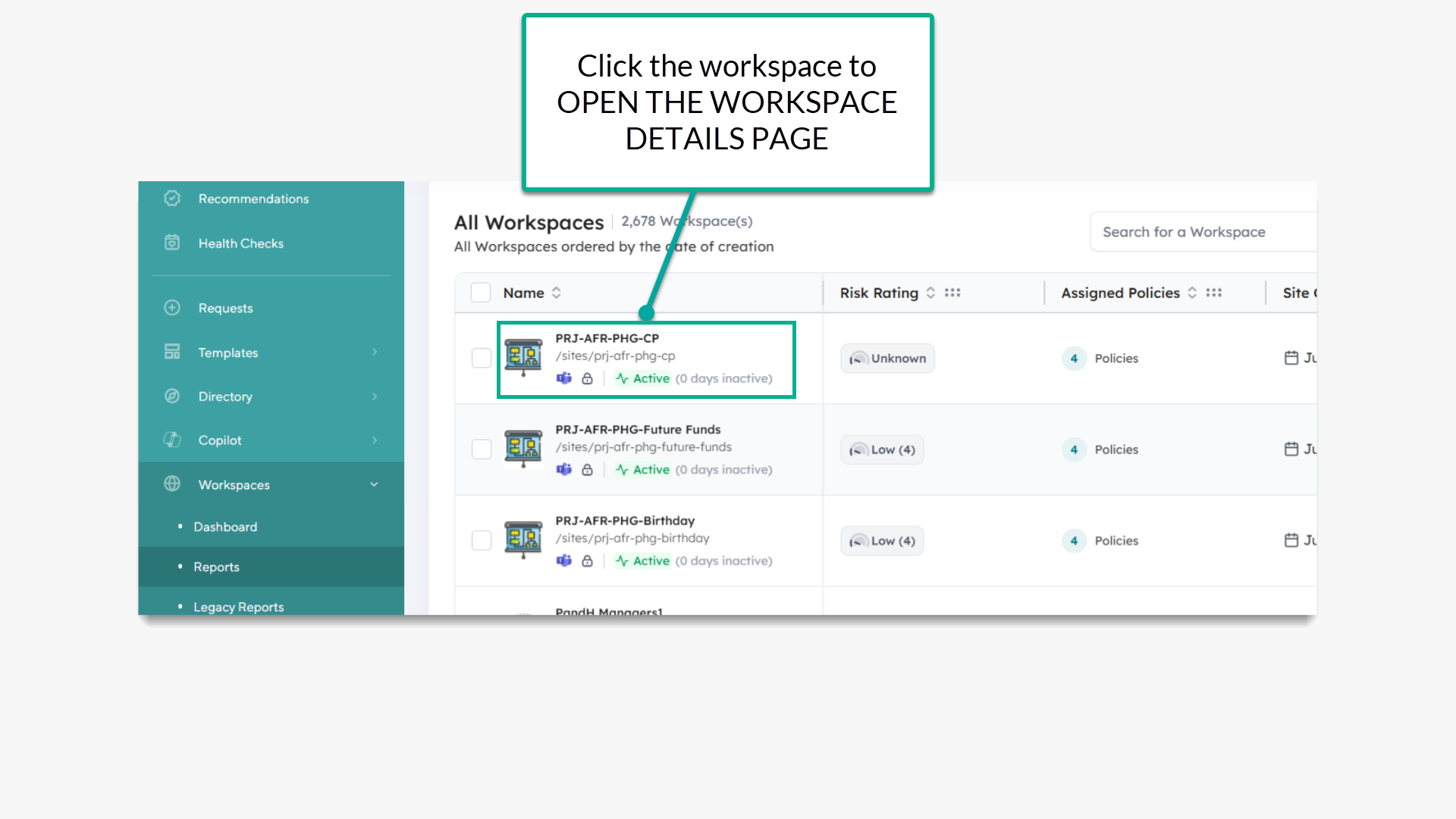Click the PRJ-AFR-PHG-Future Funds workspace thumbnail

[x=523, y=448]
